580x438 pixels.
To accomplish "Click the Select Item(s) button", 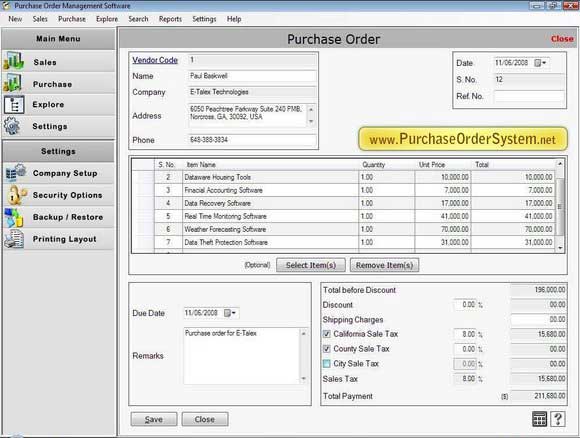I will point(311,265).
